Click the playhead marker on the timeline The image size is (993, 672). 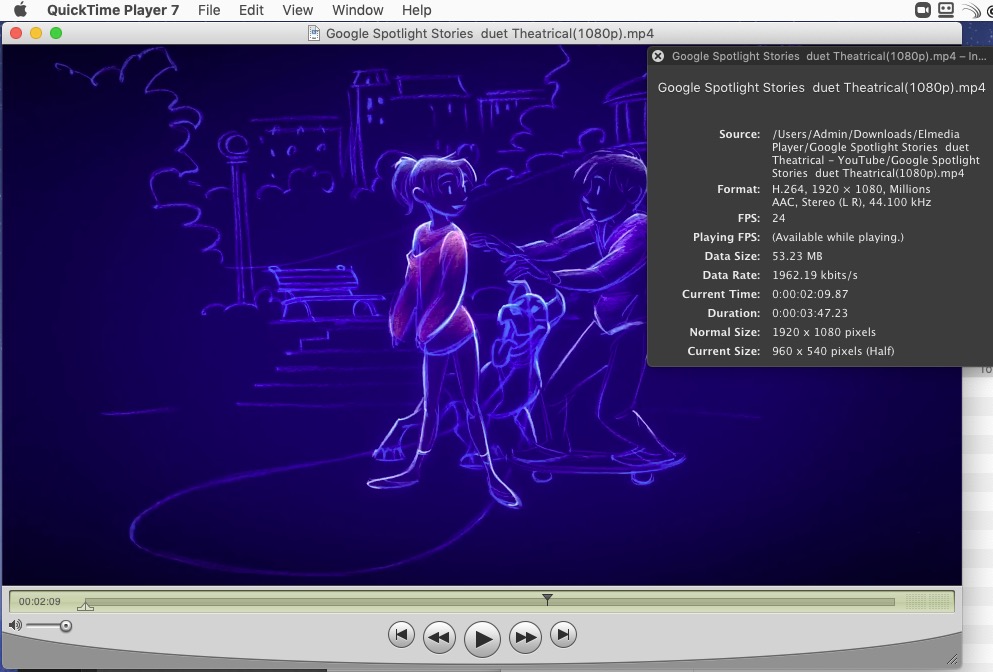(x=547, y=599)
